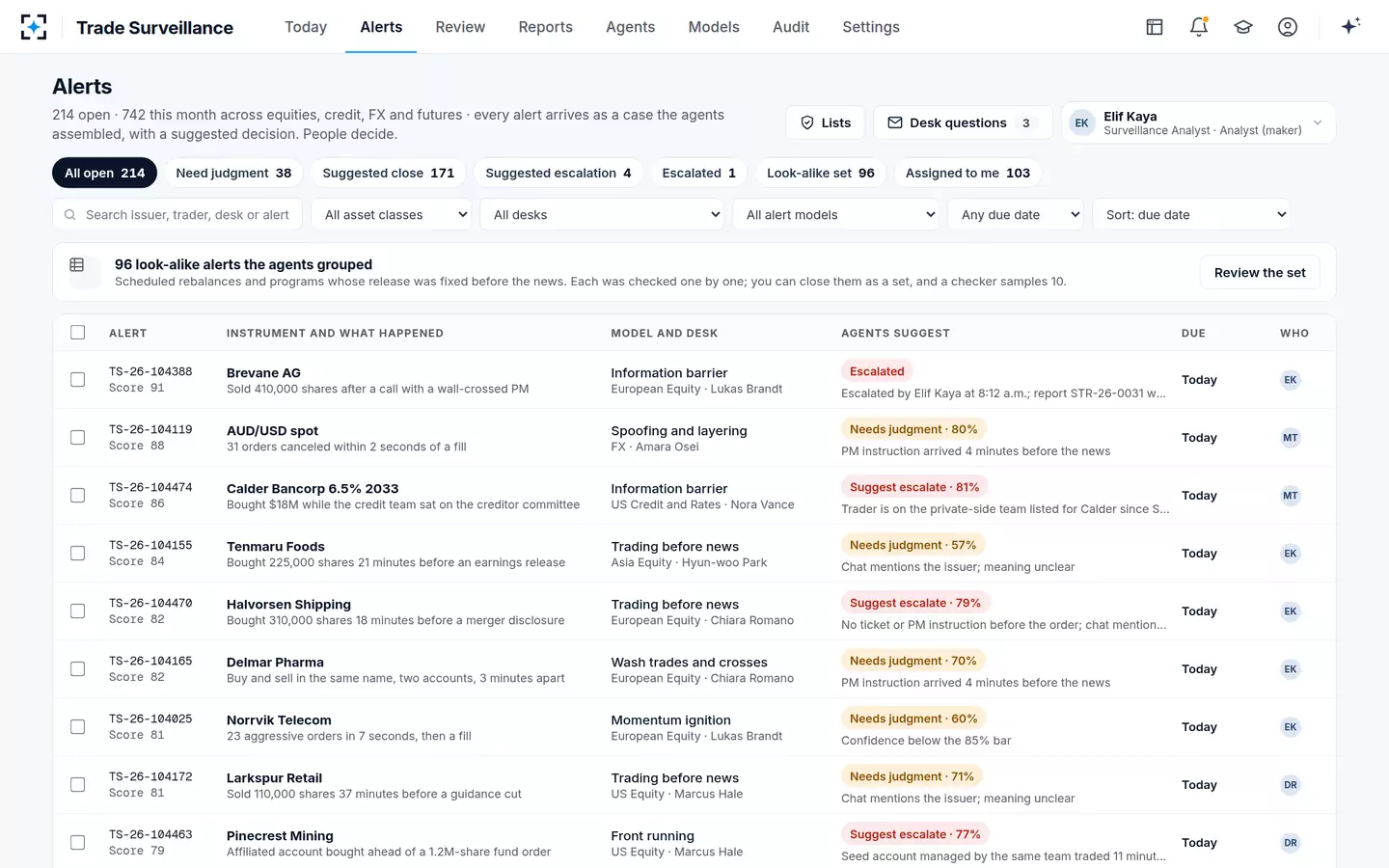Click the MT avatar in AUD/USD spot row
This screenshot has width=1389, height=868.
pos(1291,438)
